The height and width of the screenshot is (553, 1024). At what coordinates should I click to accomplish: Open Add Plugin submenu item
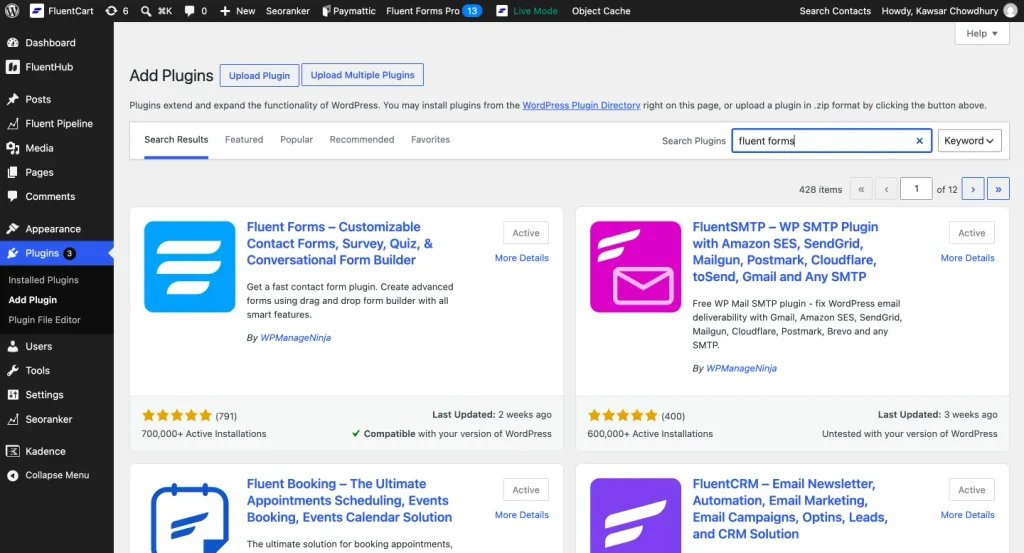coord(33,300)
